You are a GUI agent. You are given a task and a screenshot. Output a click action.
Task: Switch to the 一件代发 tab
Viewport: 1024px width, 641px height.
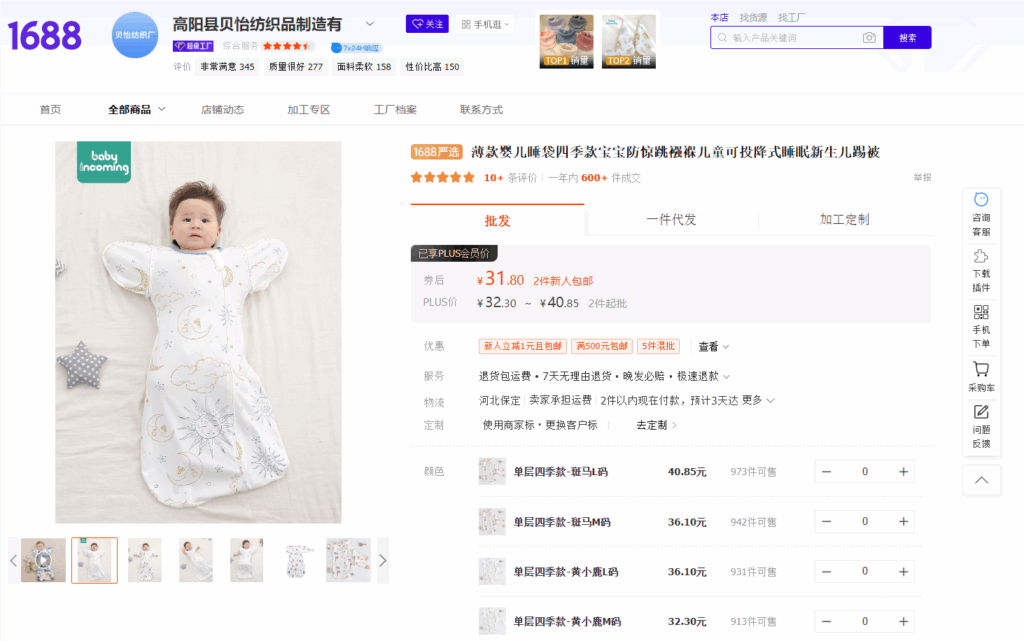pos(671,220)
